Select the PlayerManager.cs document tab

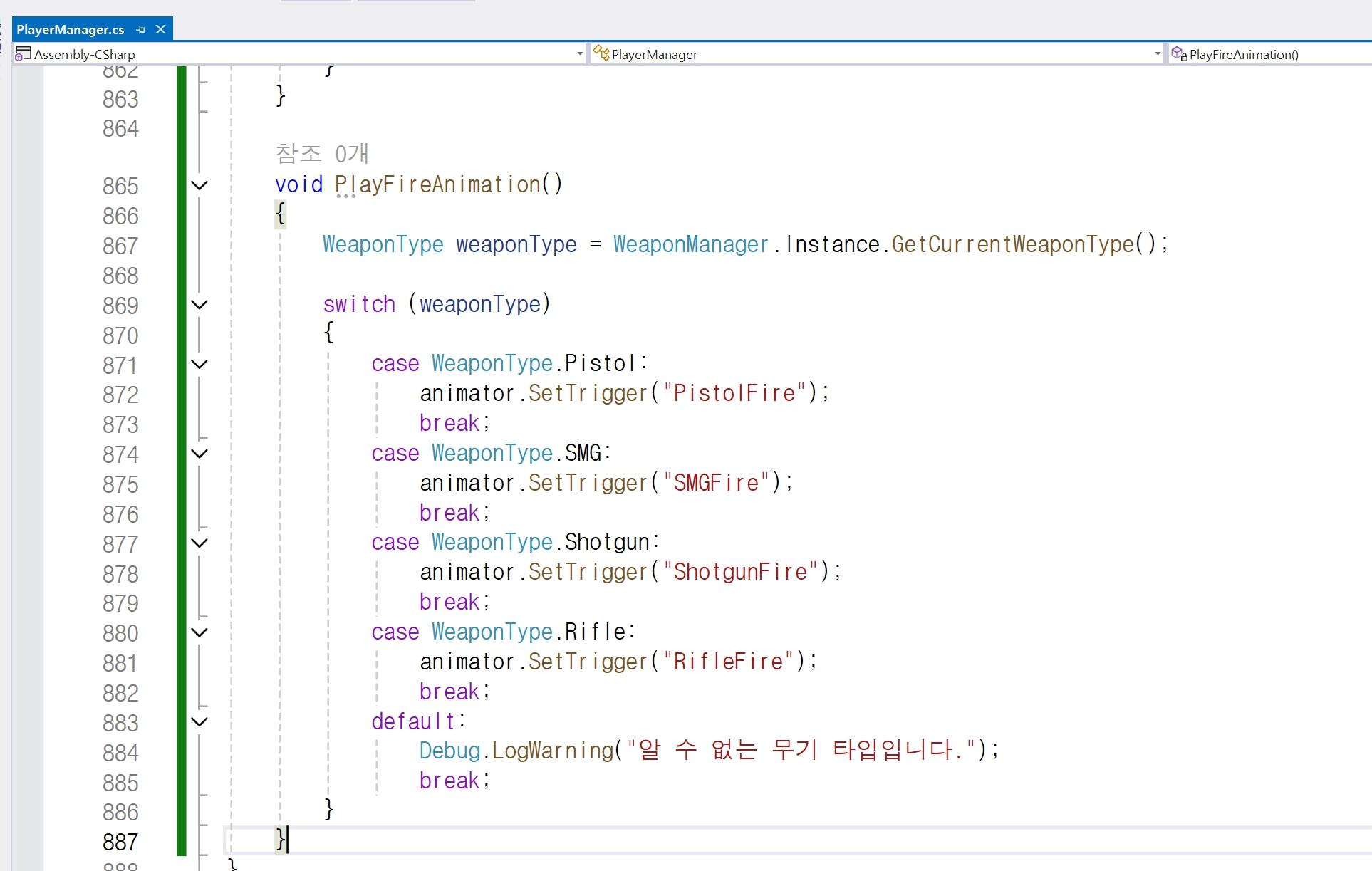tap(70, 30)
